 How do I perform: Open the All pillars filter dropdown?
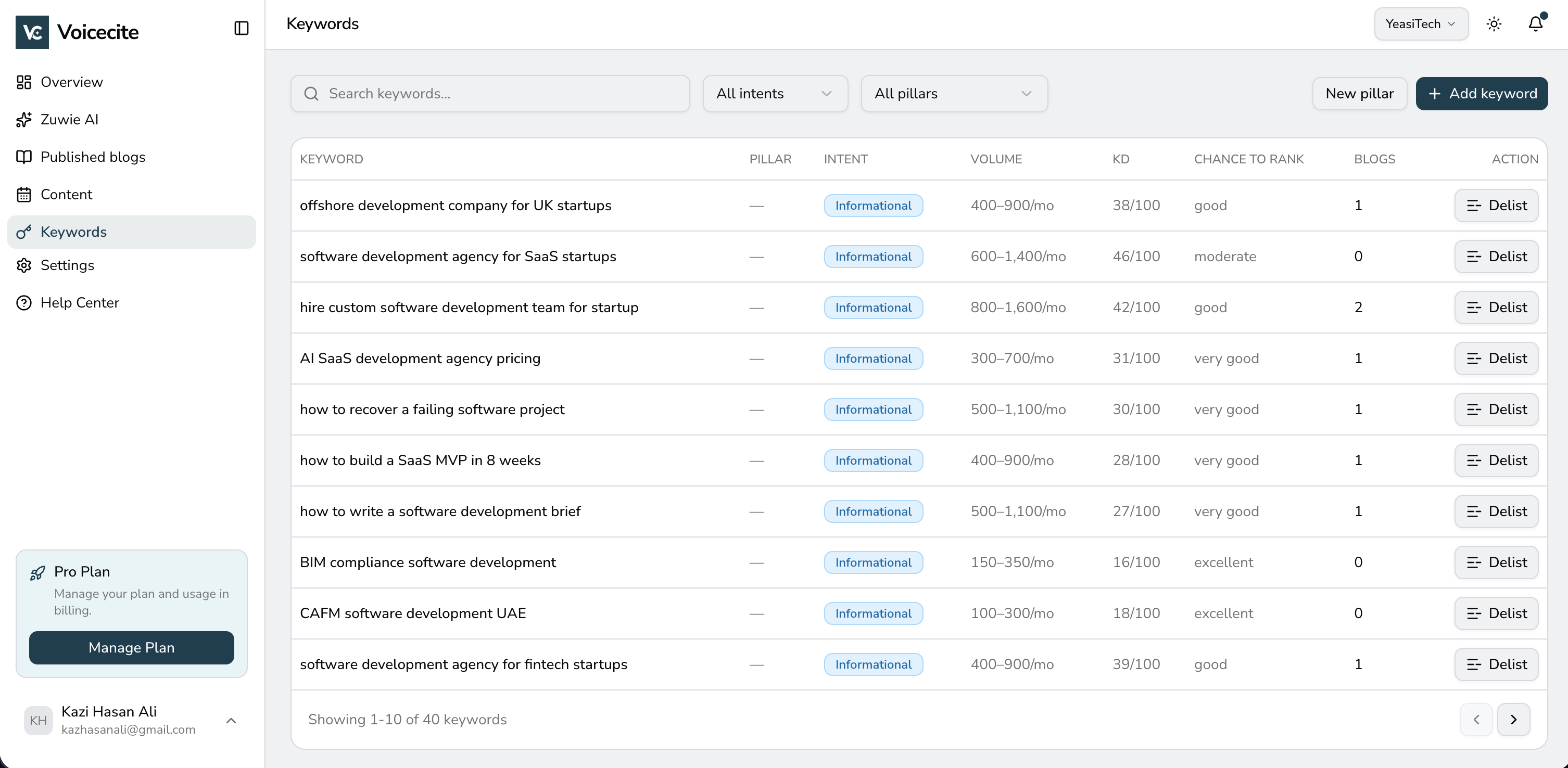954,94
